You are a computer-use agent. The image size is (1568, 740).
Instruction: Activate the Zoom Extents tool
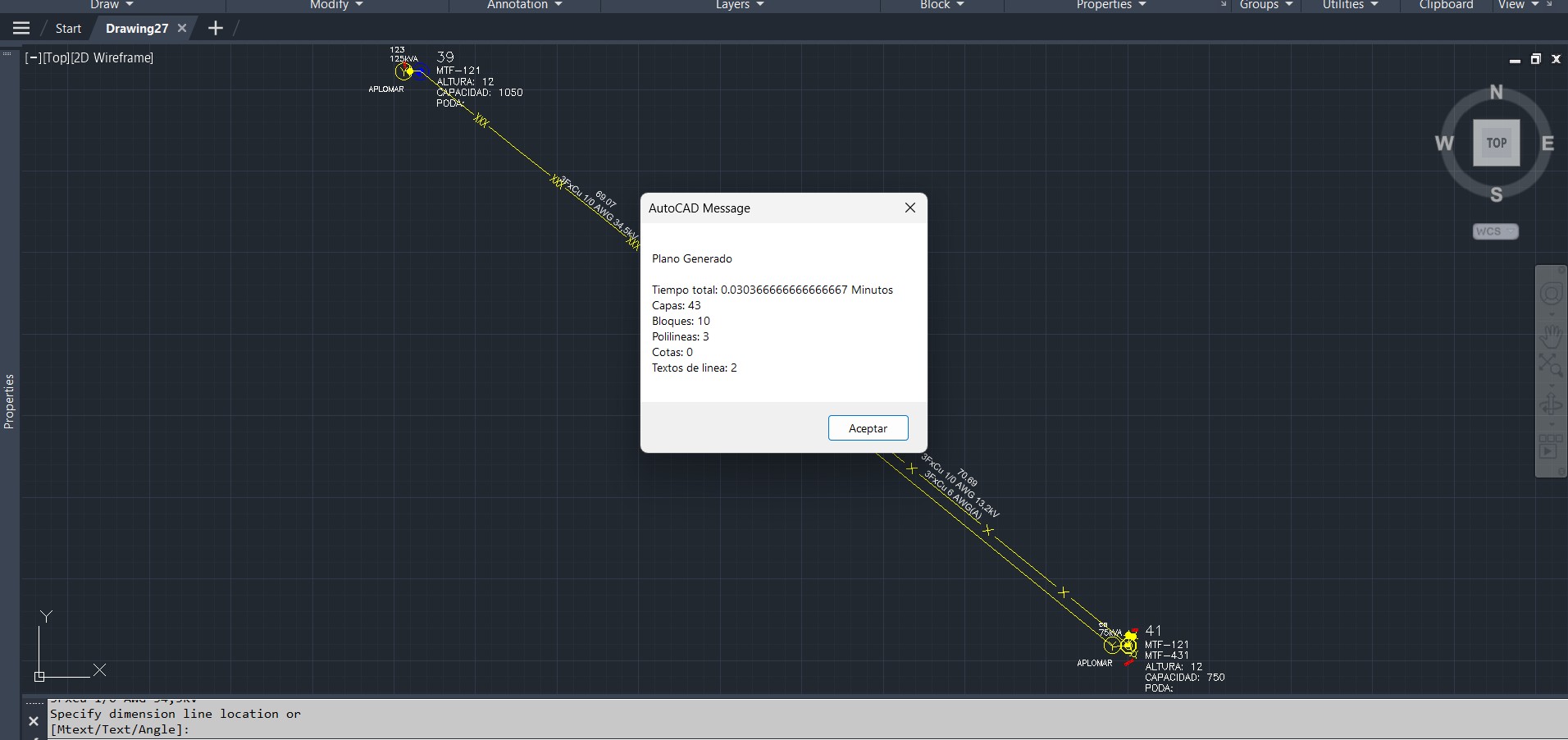(x=1550, y=366)
